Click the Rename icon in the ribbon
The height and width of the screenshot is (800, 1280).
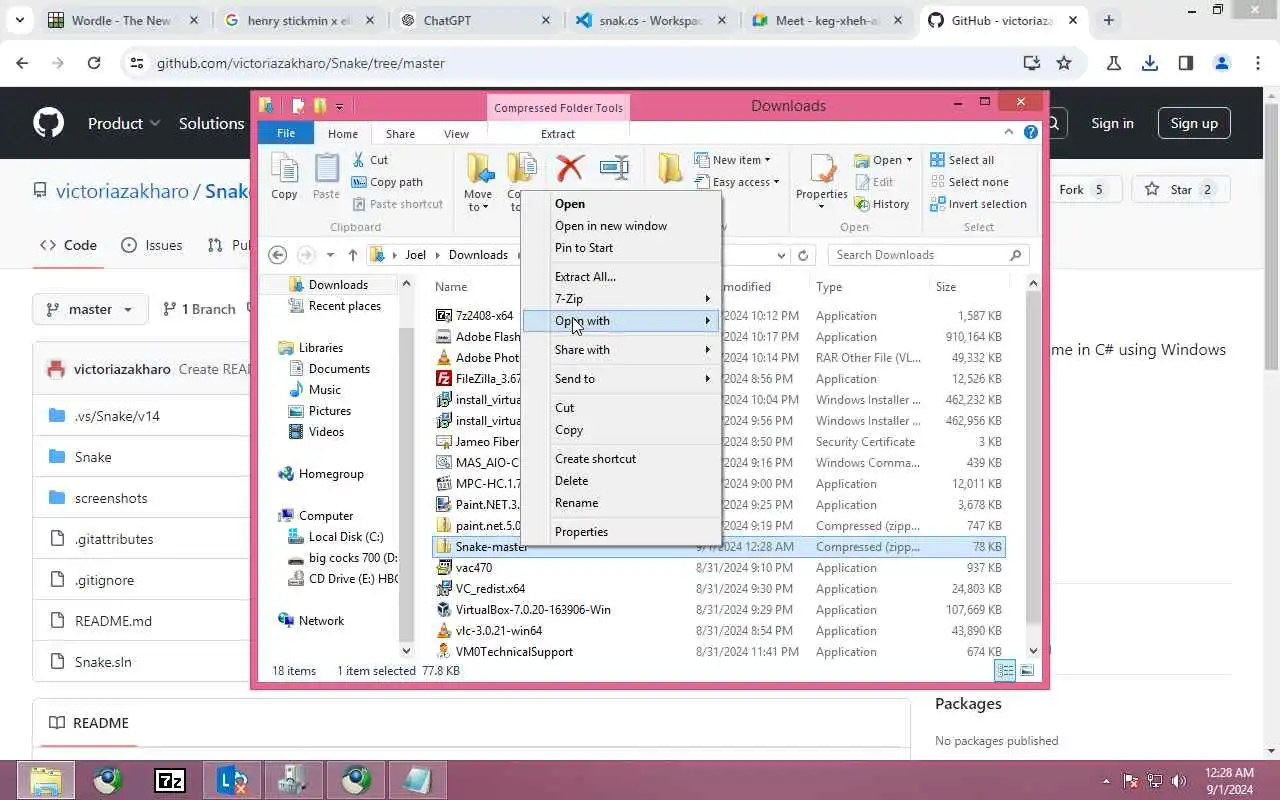(614, 168)
